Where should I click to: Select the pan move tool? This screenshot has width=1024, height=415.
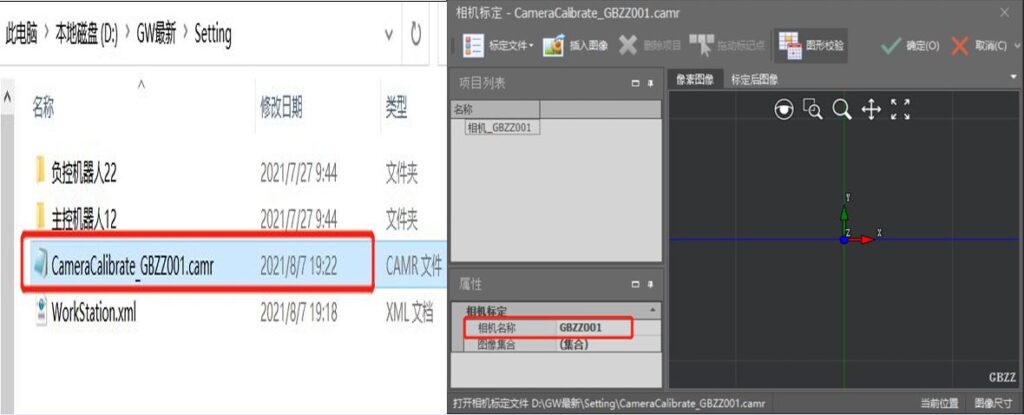tap(870, 110)
